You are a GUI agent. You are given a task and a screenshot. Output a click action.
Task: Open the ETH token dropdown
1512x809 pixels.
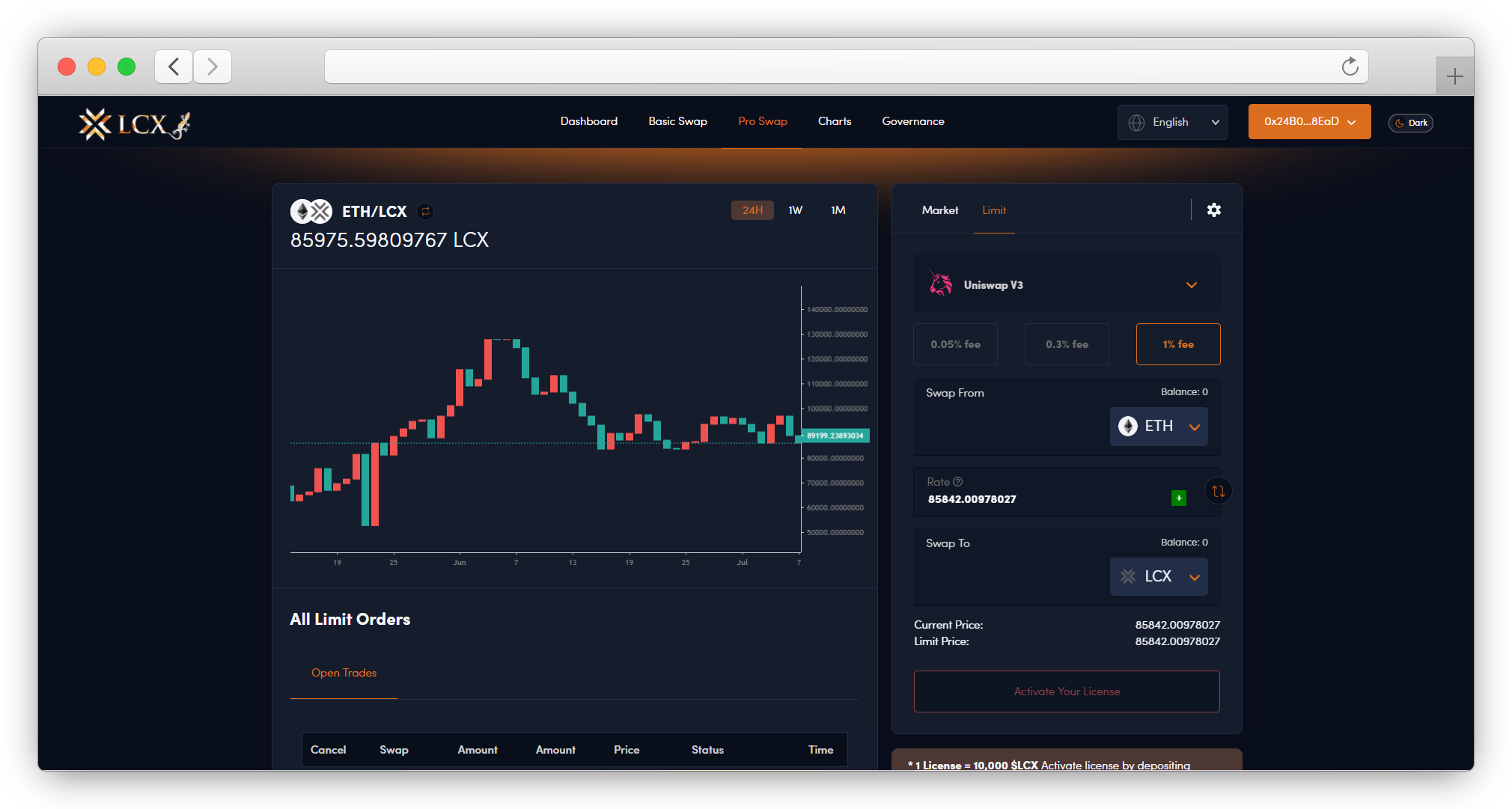(1159, 427)
